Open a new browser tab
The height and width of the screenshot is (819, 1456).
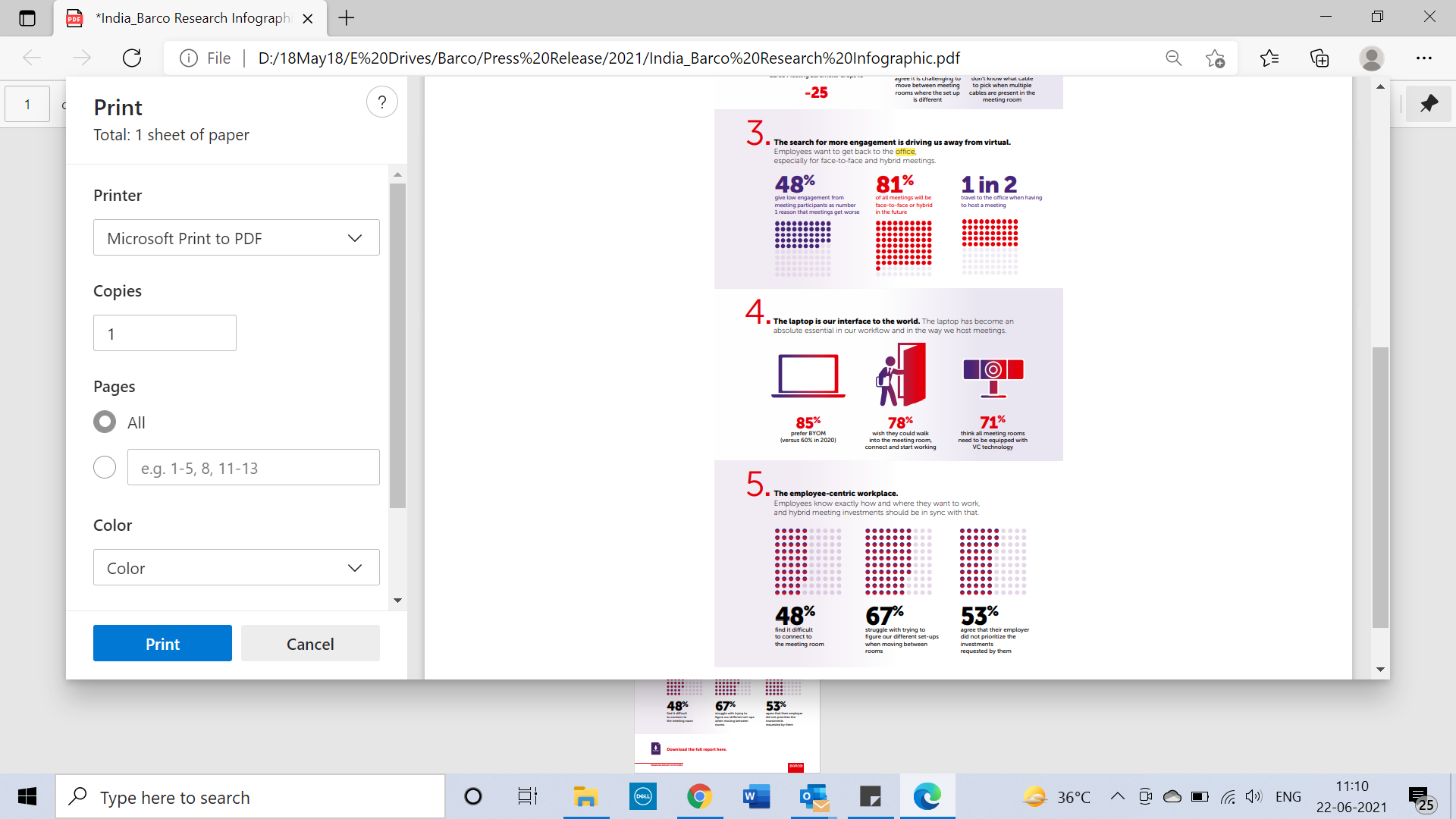(x=347, y=18)
